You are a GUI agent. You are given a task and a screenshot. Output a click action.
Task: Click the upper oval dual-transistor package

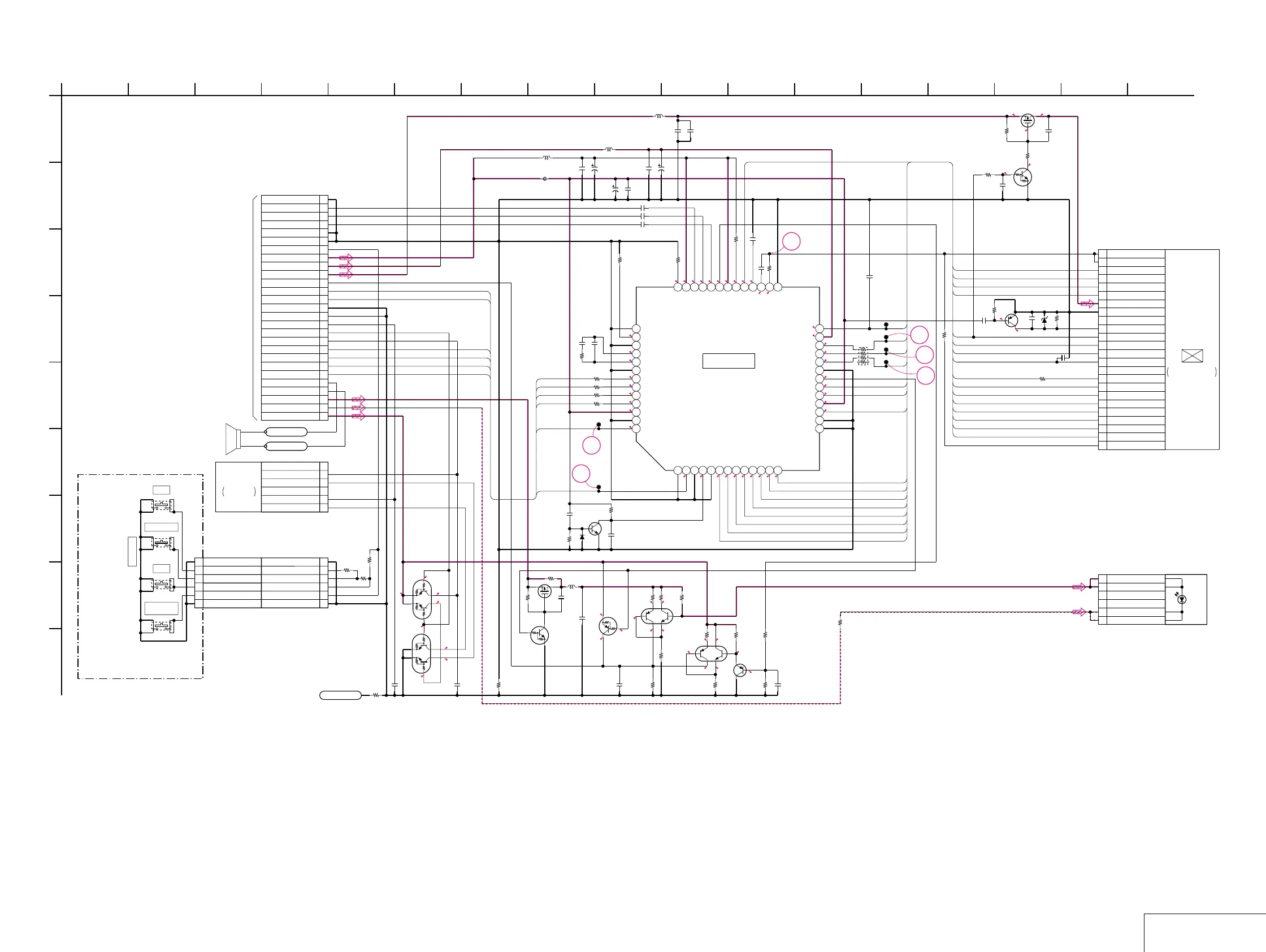tap(422, 599)
